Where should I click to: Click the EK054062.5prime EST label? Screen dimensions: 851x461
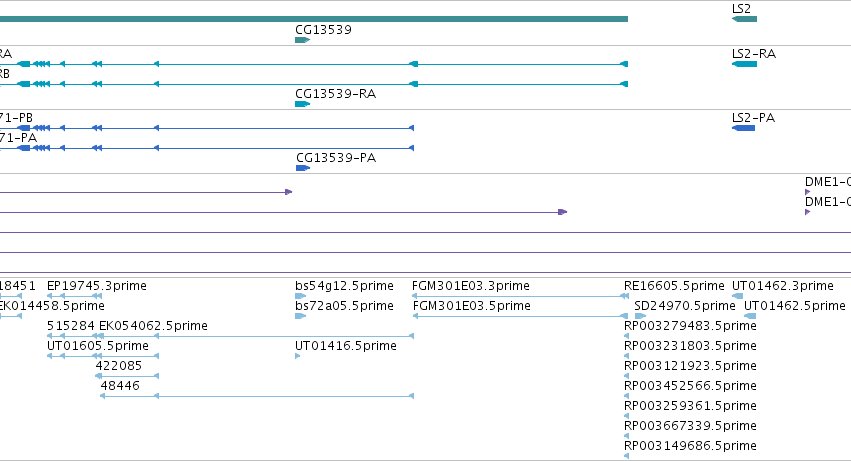pos(153,326)
